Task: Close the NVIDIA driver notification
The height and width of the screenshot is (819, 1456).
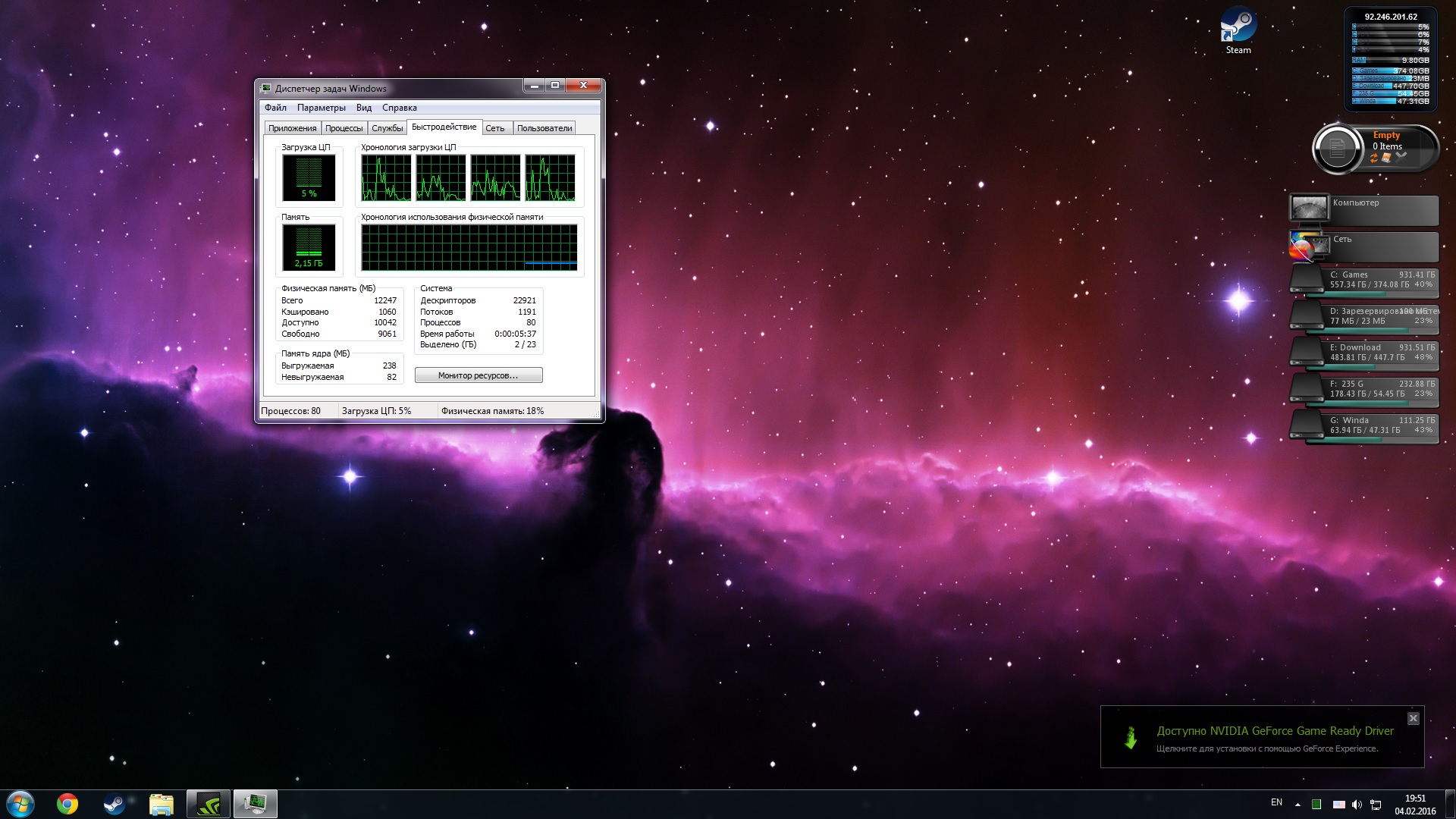Action: [x=1413, y=718]
